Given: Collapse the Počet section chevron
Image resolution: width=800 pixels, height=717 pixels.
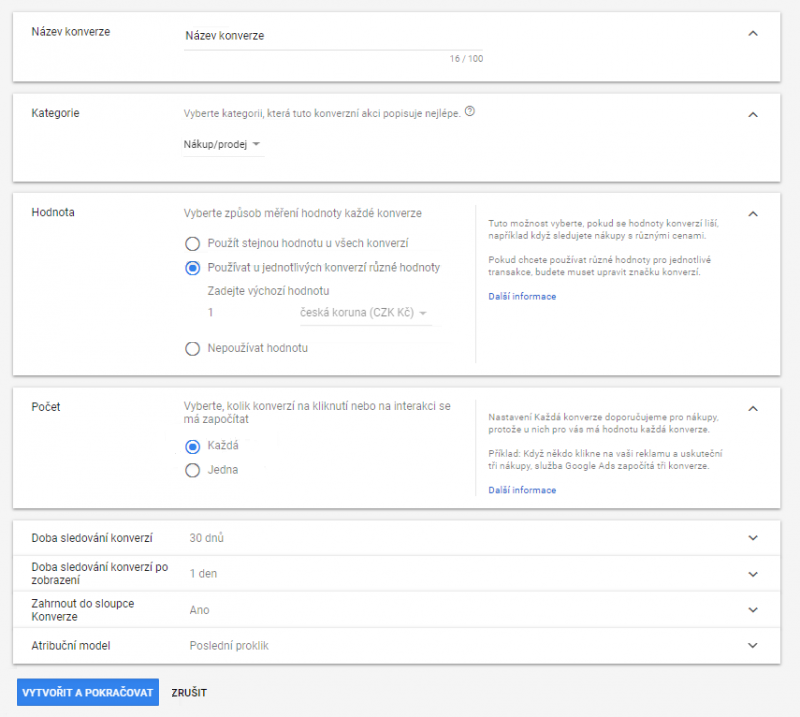Looking at the screenshot, I should [x=753, y=408].
